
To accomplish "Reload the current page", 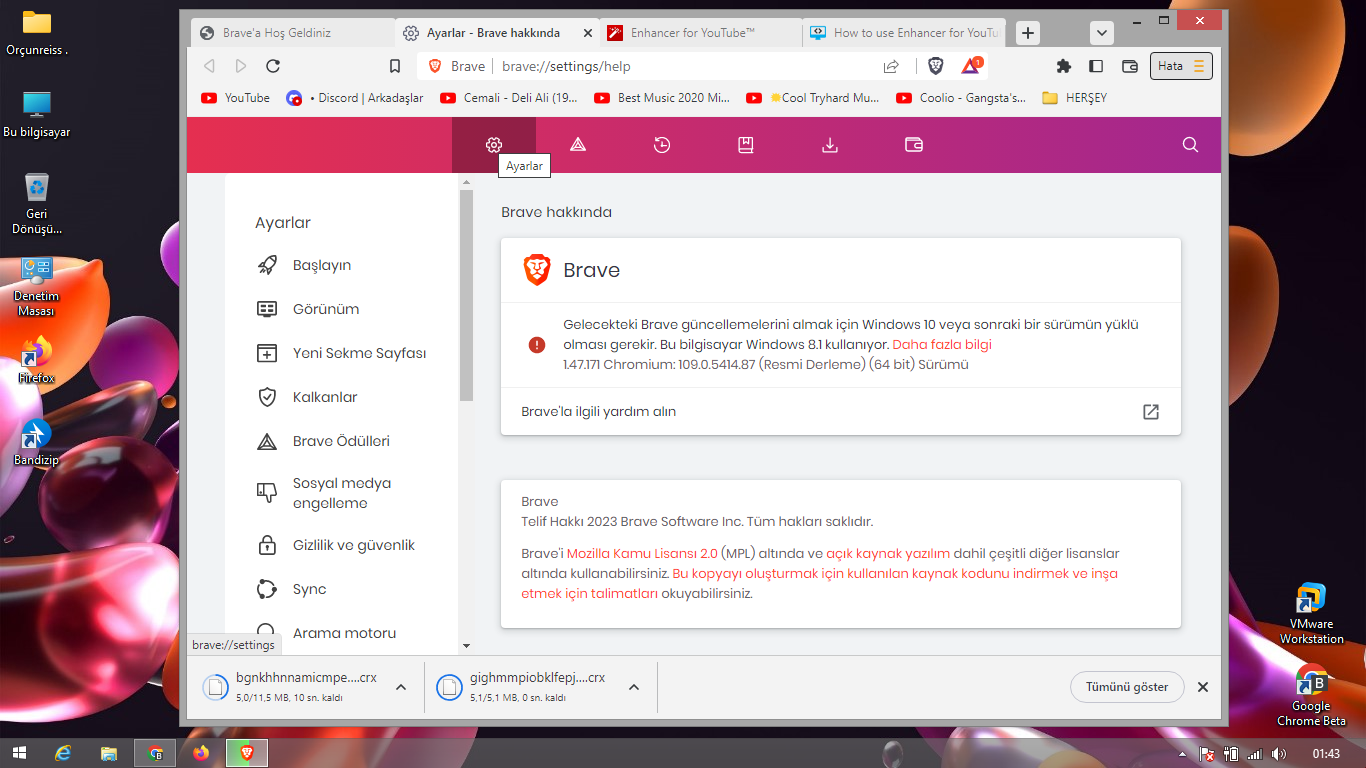I will coord(273,66).
